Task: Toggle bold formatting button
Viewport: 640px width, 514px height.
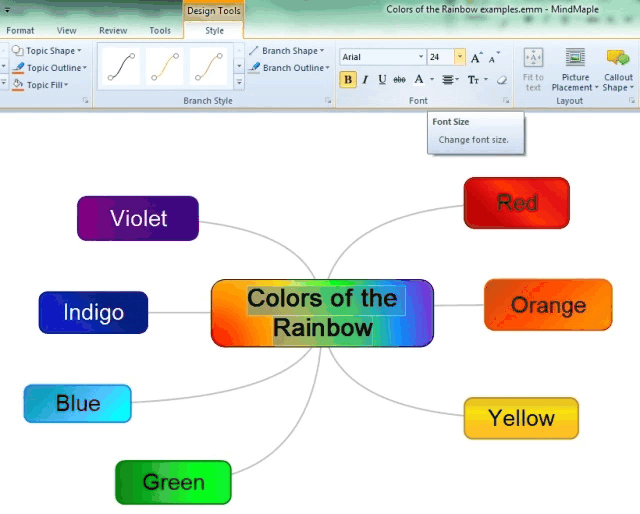Action: pos(348,79)
